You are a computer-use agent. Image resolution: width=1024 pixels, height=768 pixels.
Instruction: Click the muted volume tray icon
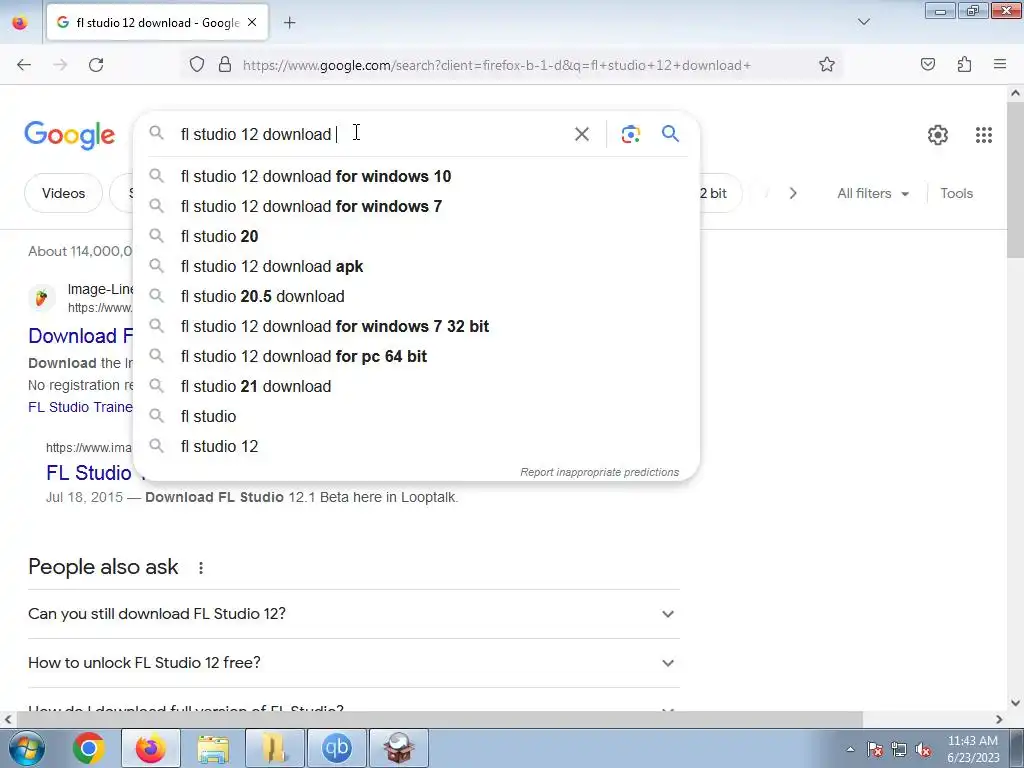tap(923, 750)
